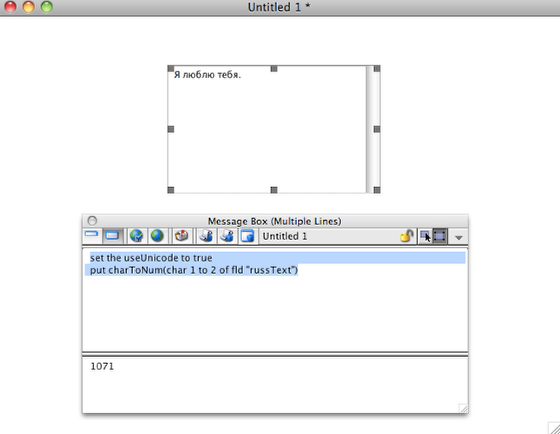
Task: Zoom the Untitled 1 window with green button
Action: 47,6
